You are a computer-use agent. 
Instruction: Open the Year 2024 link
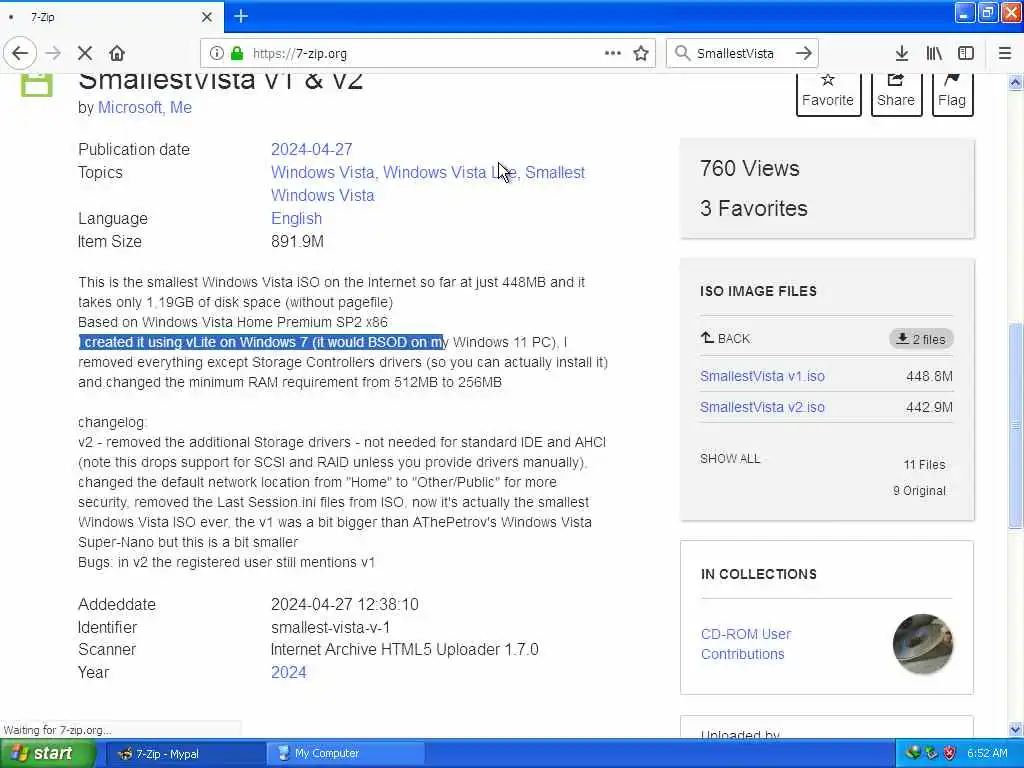(289, 673)
